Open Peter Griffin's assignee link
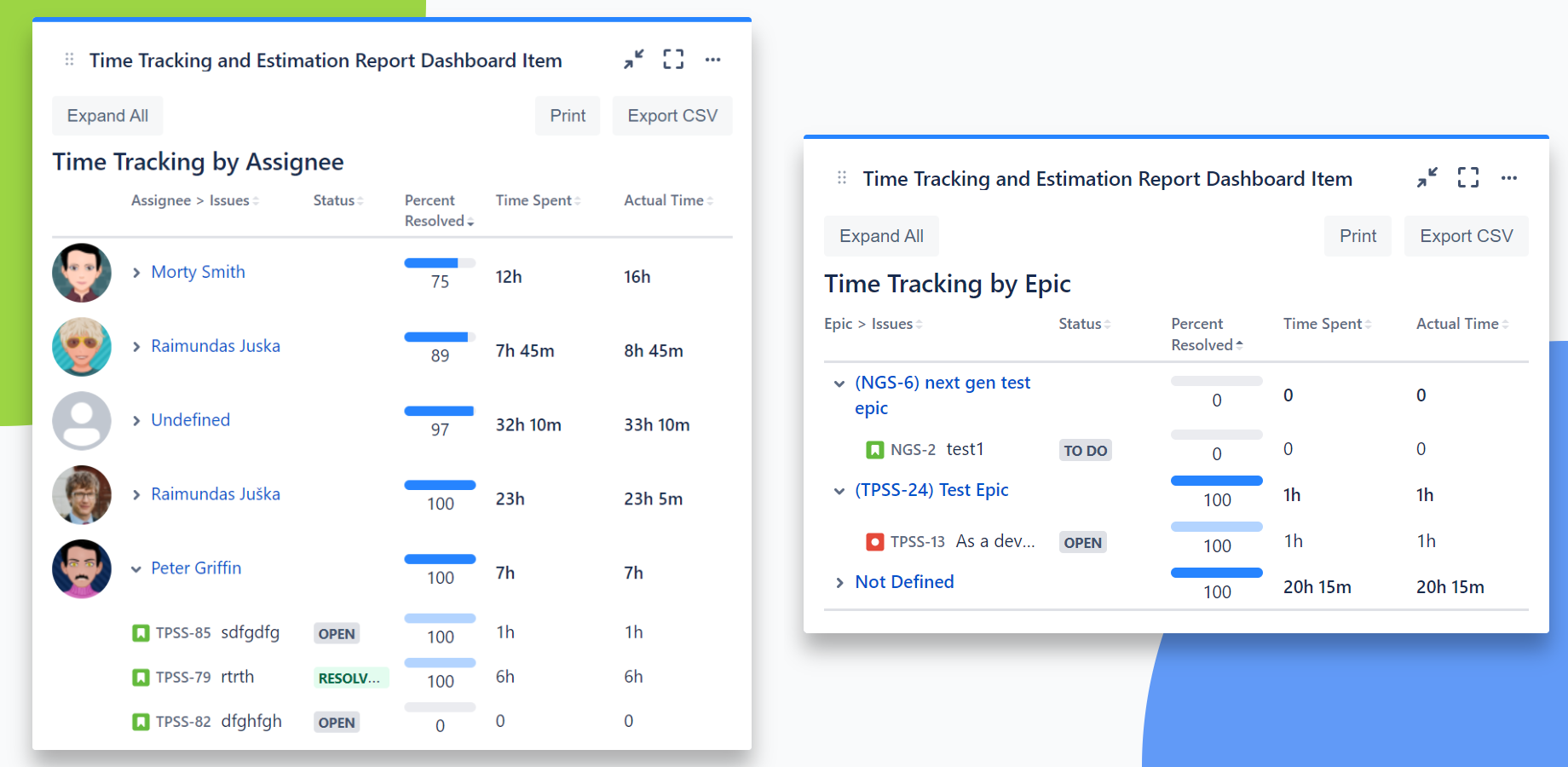 (x=196, y=568)
